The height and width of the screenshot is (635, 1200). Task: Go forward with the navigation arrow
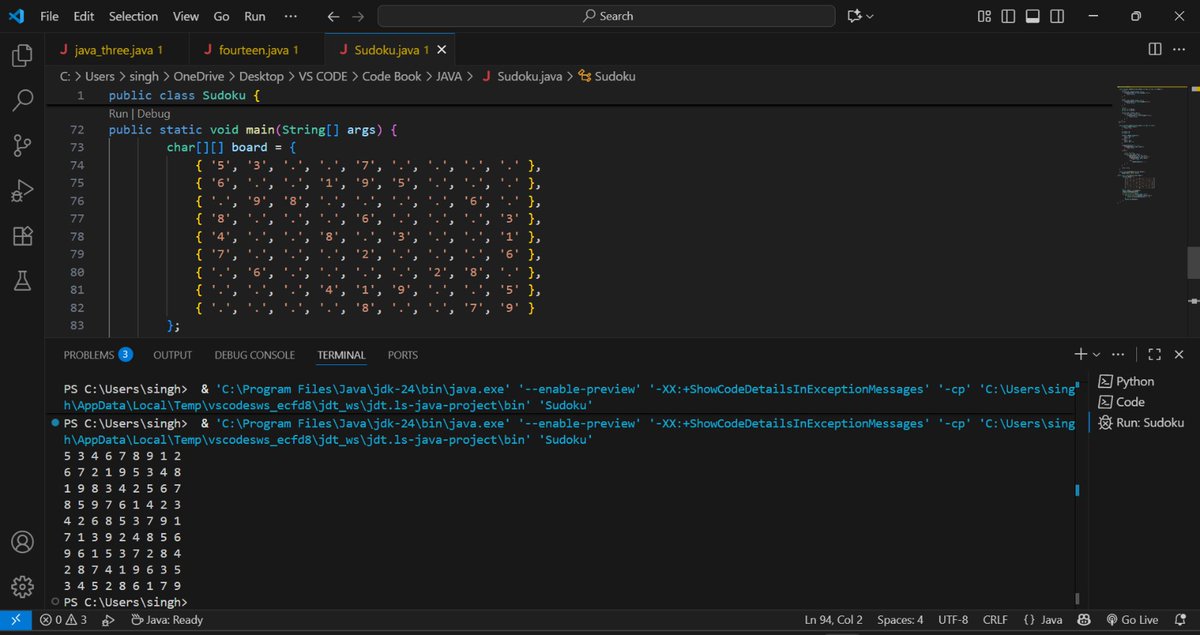pos(359,16)
